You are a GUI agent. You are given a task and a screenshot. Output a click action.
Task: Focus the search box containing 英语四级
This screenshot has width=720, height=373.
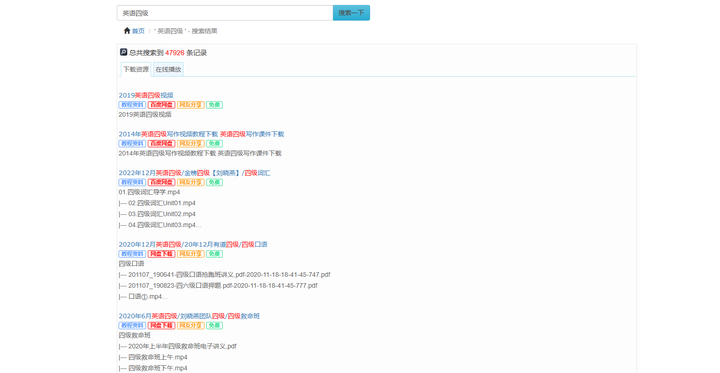click(x=225, y=13)
